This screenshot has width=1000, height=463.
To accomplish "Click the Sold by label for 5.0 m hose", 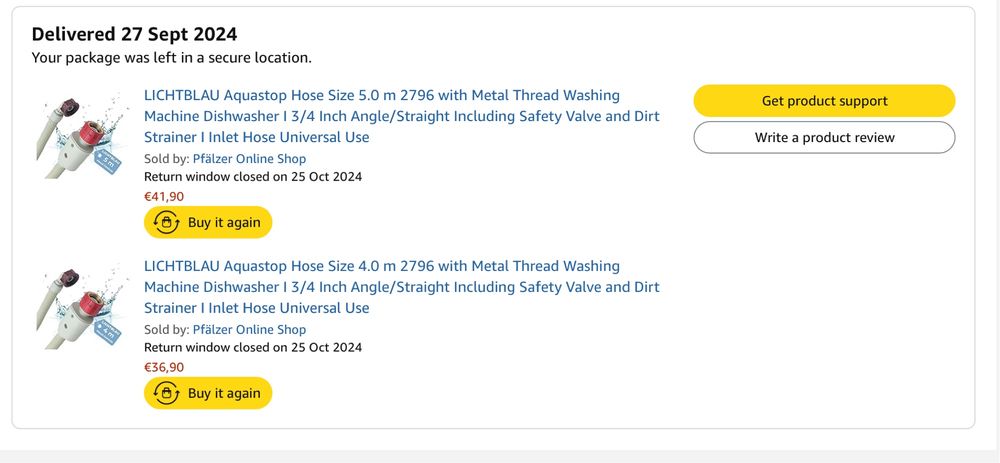I will coord(166,159).
